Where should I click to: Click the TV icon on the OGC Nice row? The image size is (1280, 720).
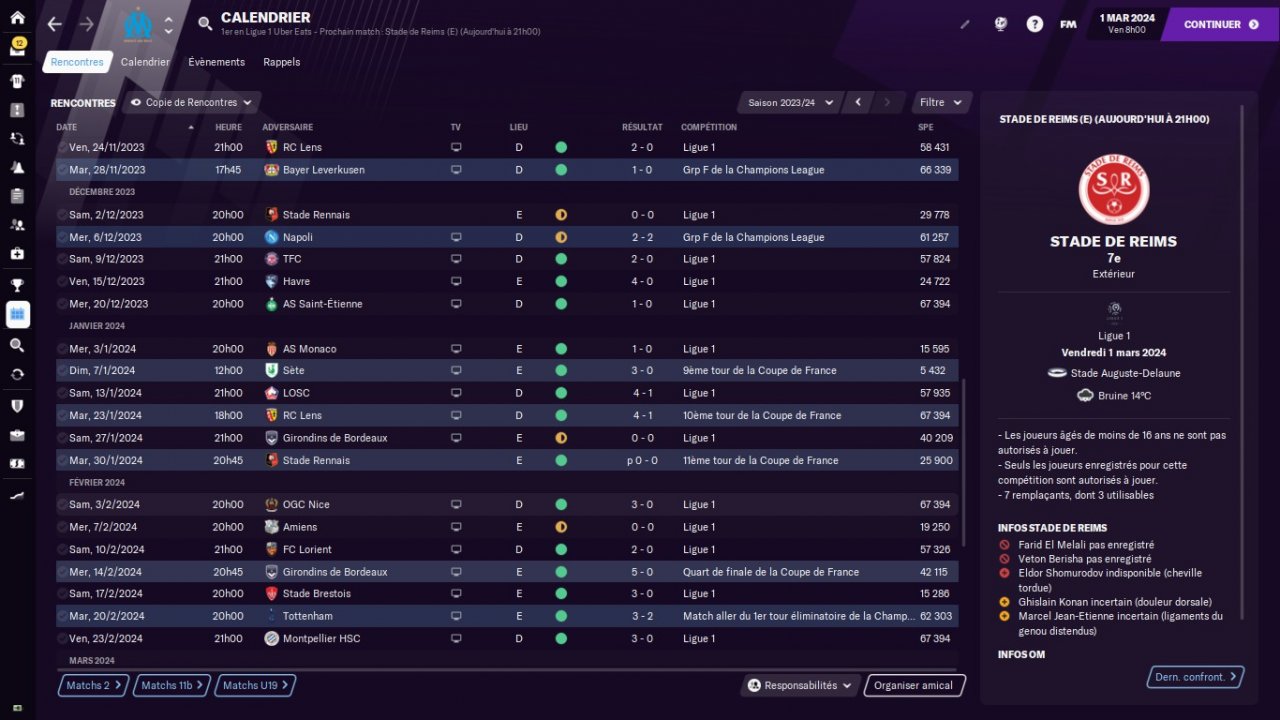[x=456, y=505]
